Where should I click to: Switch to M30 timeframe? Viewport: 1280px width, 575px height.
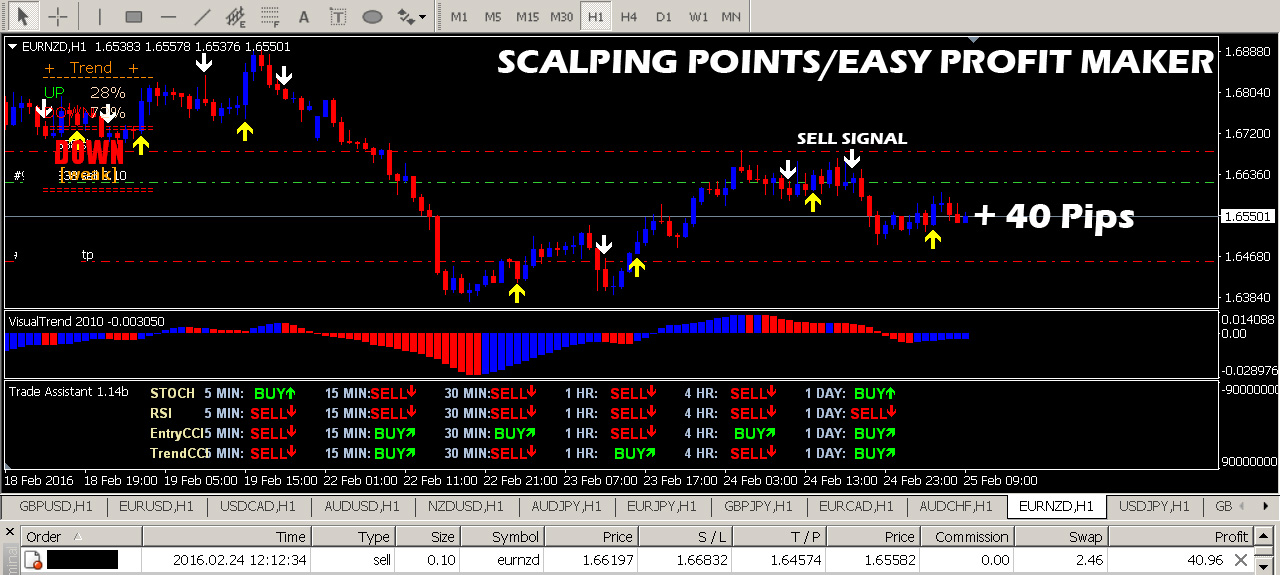(x=562, y=17)
